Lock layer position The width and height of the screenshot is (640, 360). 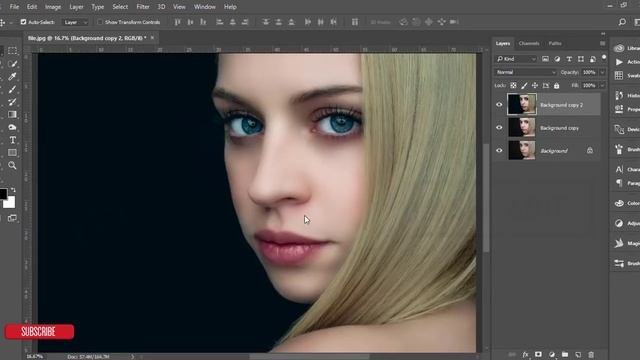pyautogui.click(x=535, y=86)
